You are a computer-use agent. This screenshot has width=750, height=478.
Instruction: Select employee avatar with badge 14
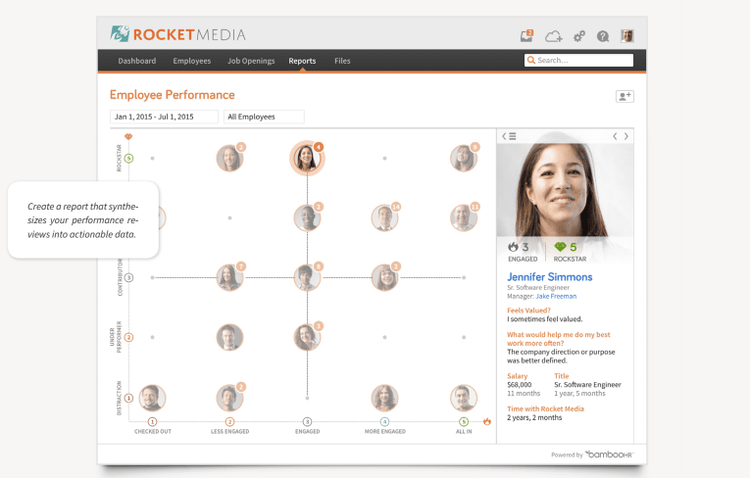pos(385,218)
